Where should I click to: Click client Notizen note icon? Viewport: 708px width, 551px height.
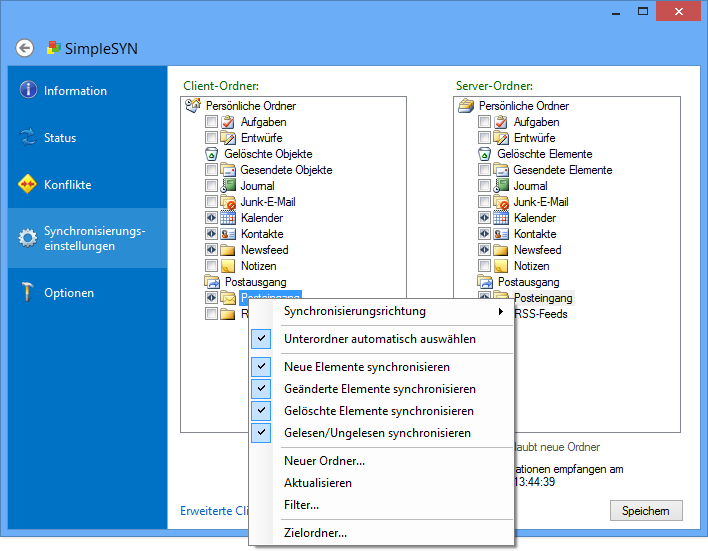click(x=228, y=266)
